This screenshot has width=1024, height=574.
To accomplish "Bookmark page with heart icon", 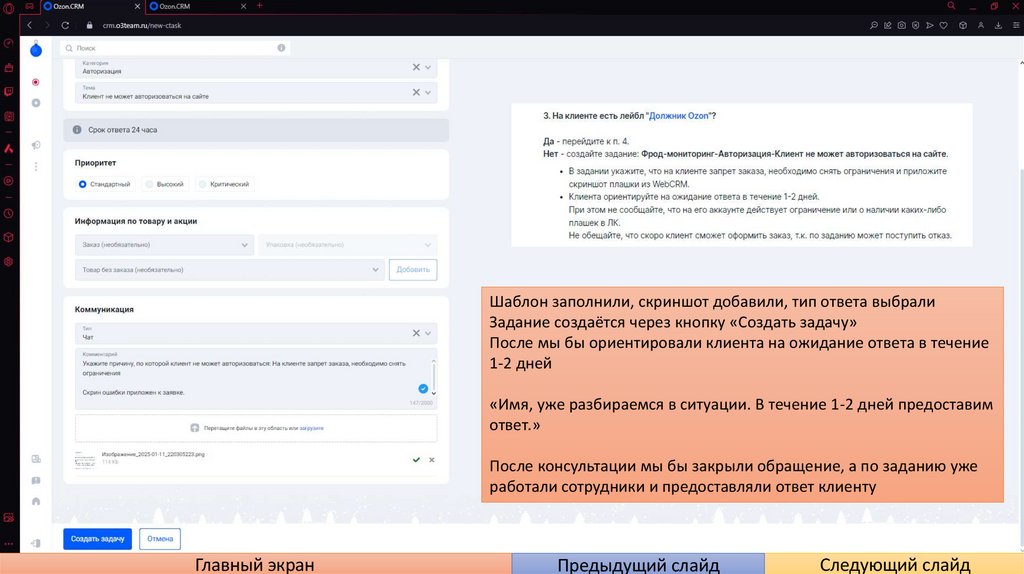I will pyautogui.click(x=944, y=25).
